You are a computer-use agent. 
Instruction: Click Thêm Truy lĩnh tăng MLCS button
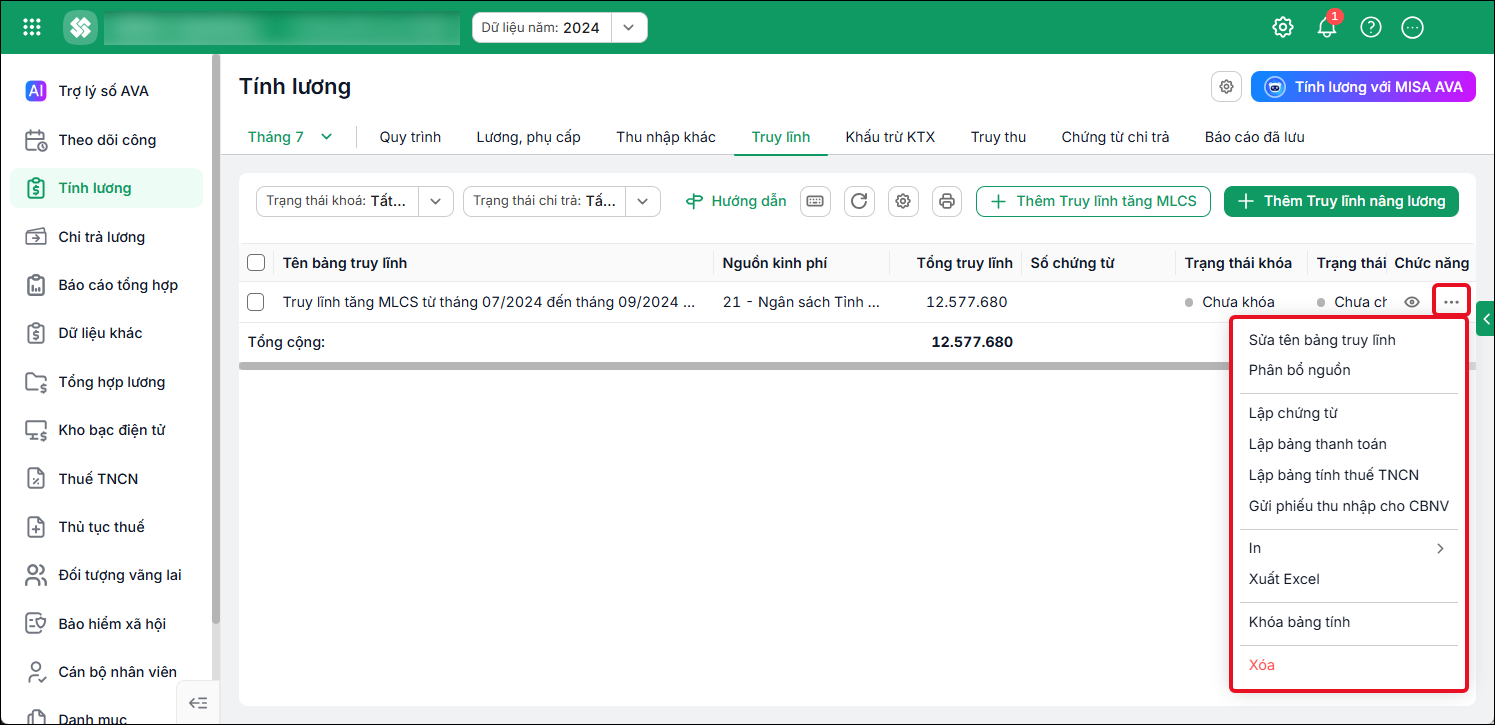pyautogui.click(x=1093, y=201)
